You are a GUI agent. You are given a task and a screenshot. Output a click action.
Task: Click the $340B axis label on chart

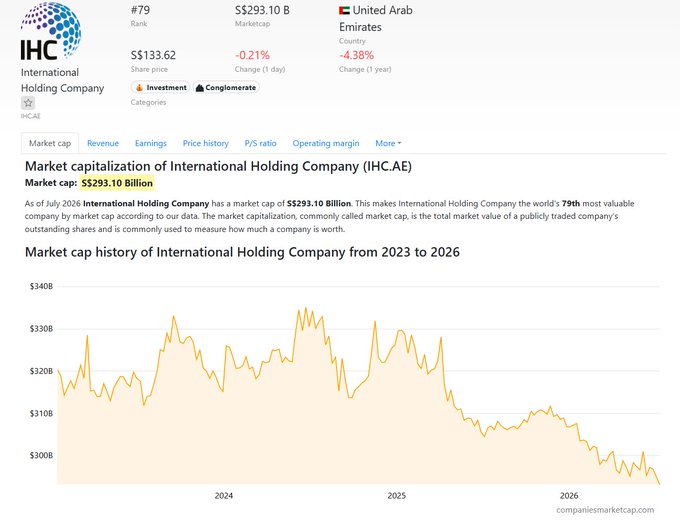pyautogui.click(x=41, y=286)
